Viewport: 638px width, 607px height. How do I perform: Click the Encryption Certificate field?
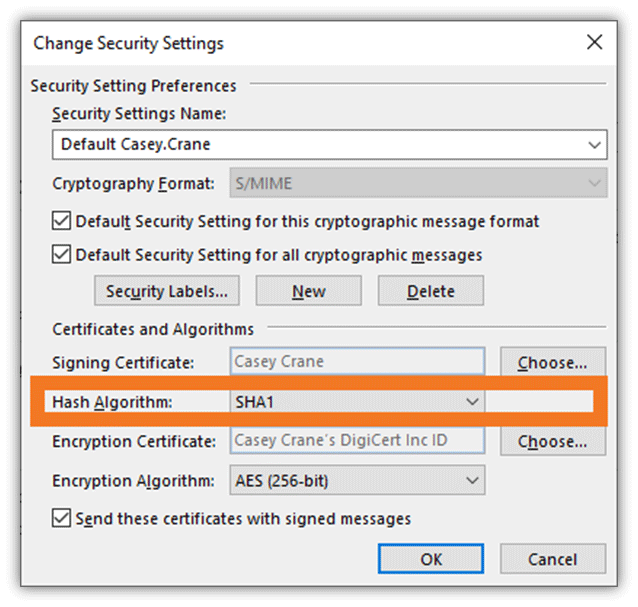coord(357,441)
